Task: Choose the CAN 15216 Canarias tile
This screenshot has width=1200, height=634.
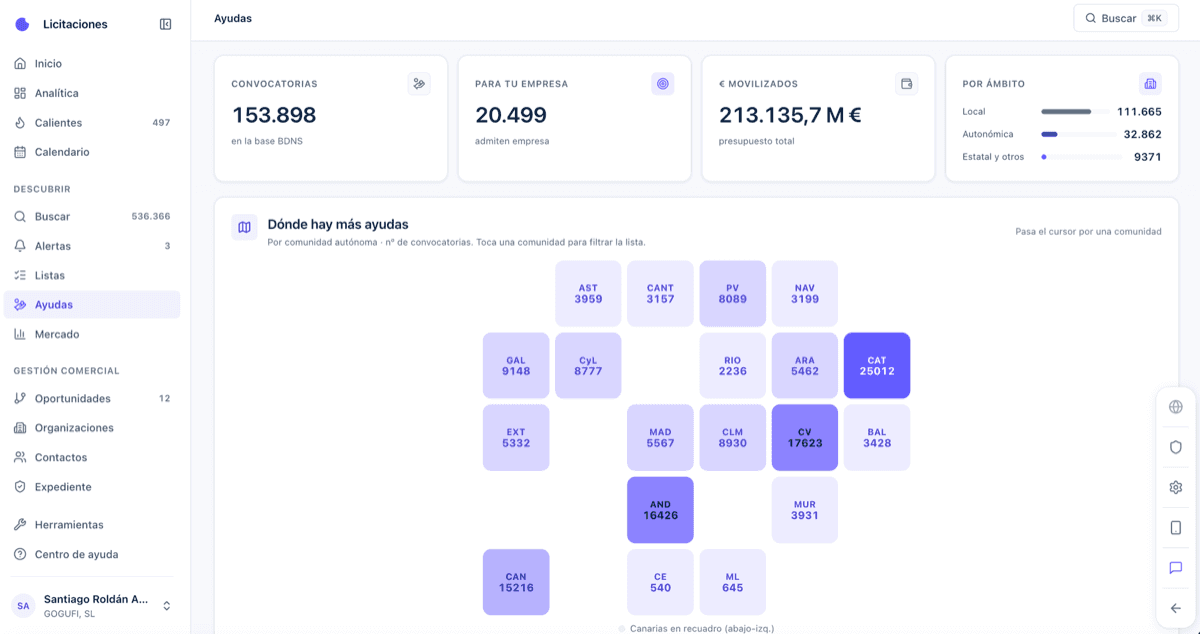Action: coord(516,582)
